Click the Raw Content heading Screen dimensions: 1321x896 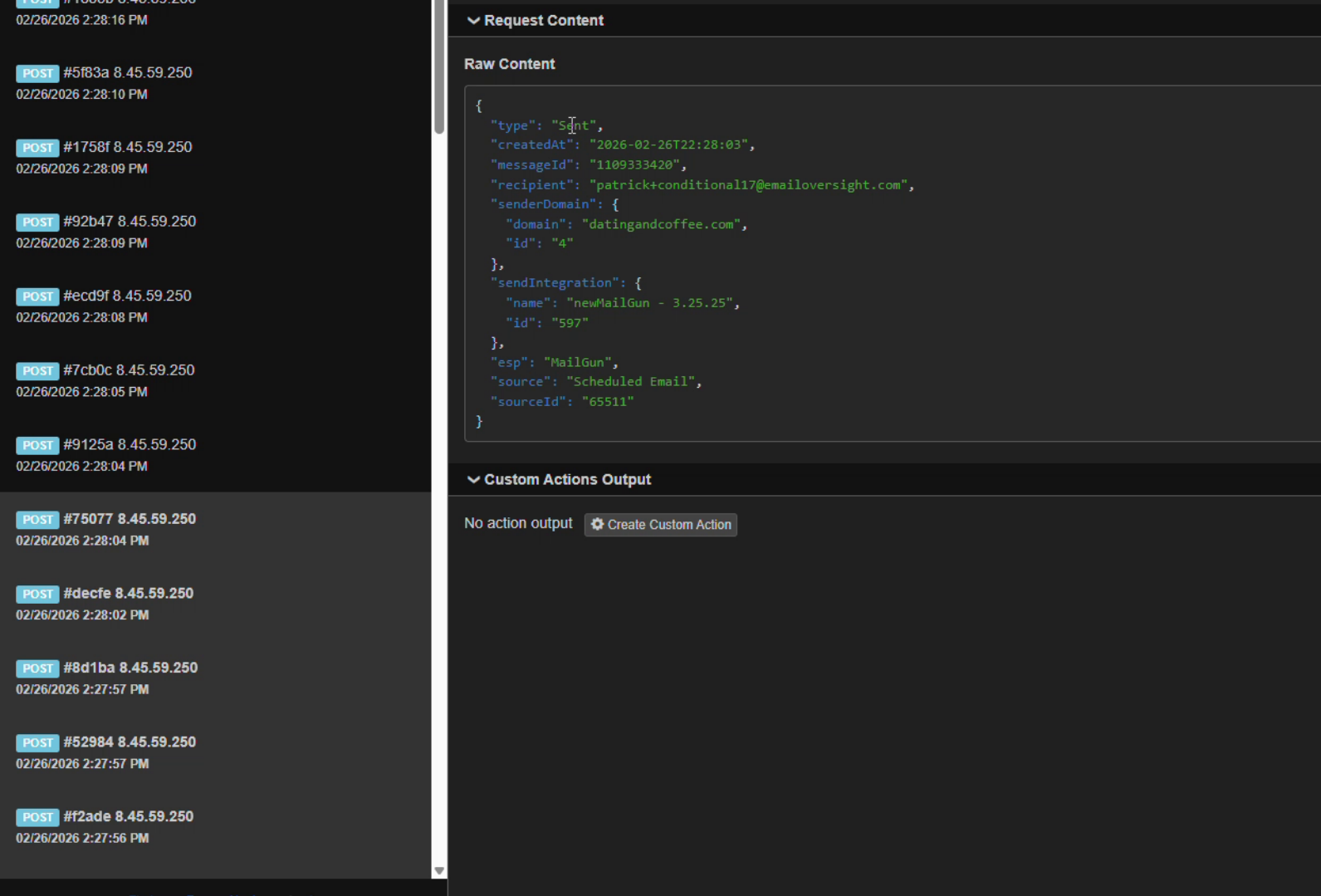[509, 64]
